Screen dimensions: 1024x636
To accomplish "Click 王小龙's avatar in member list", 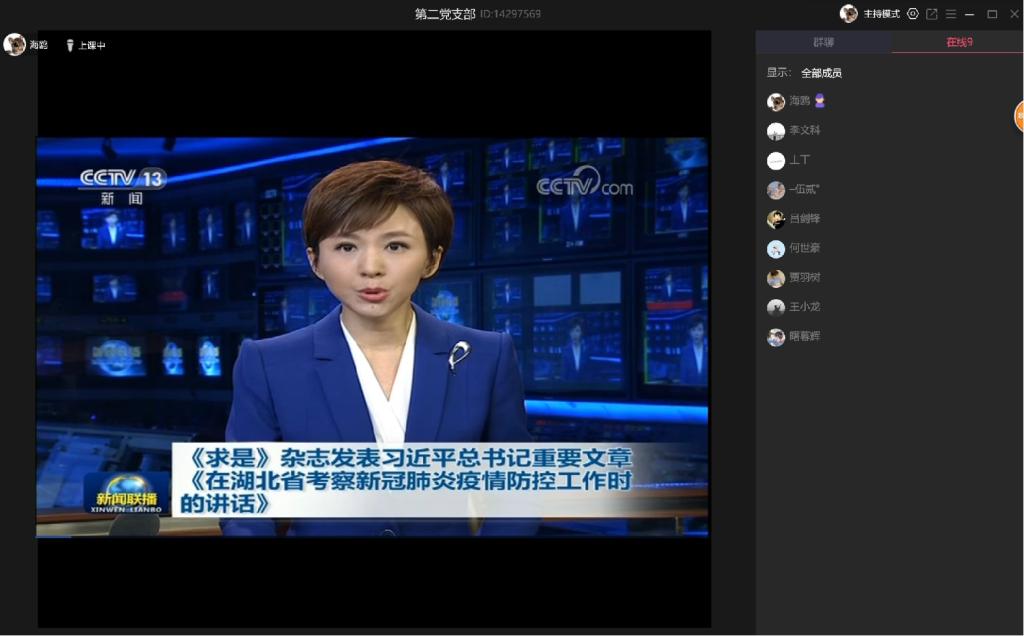I will click(x=776, y=308).
